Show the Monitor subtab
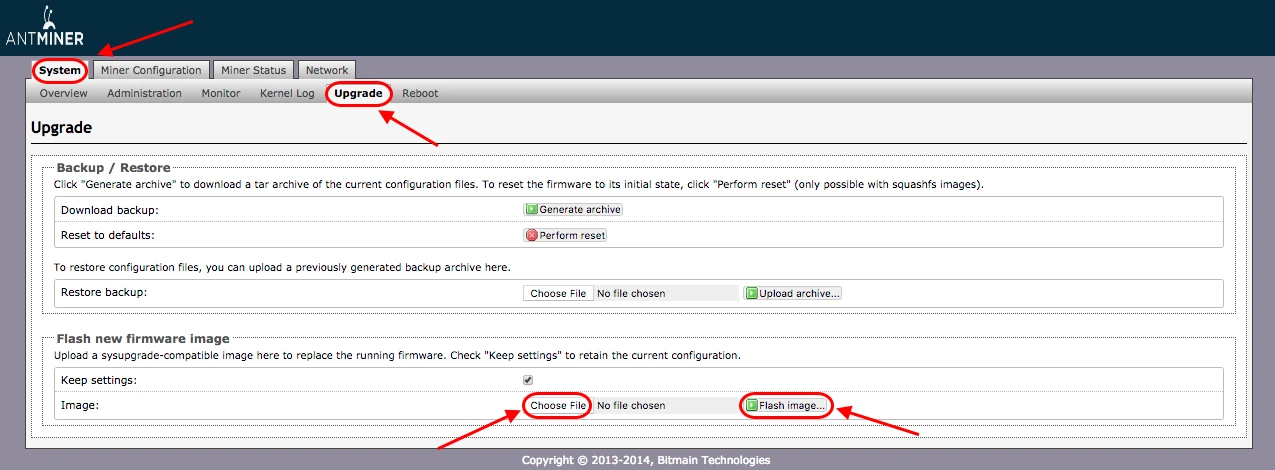Viewport: 1275px width, 470px height. point(221,93)
